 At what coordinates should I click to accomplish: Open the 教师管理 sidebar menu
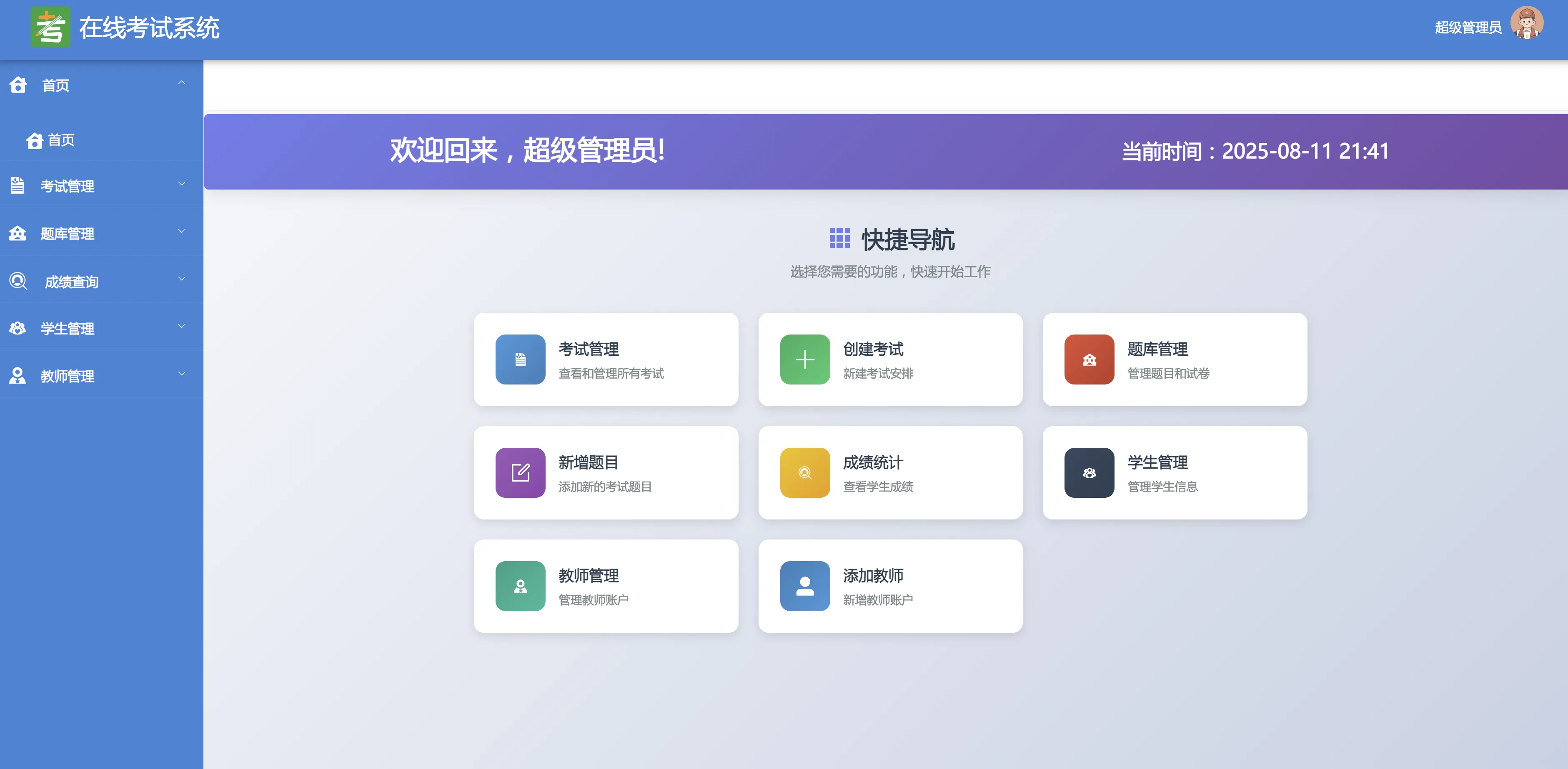tap(67, 376)
